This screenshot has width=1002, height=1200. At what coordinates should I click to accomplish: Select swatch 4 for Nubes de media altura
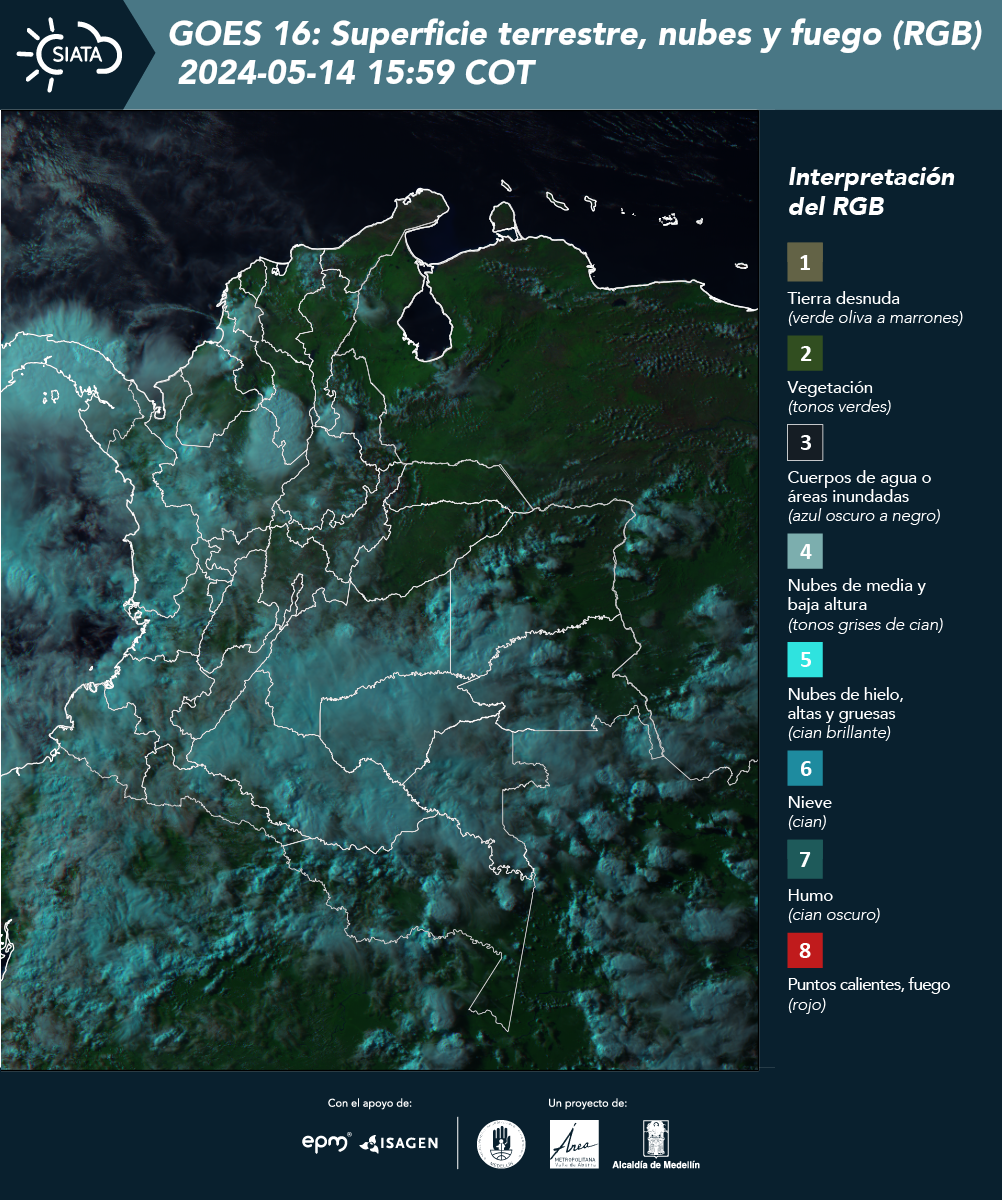click(805, 551)
